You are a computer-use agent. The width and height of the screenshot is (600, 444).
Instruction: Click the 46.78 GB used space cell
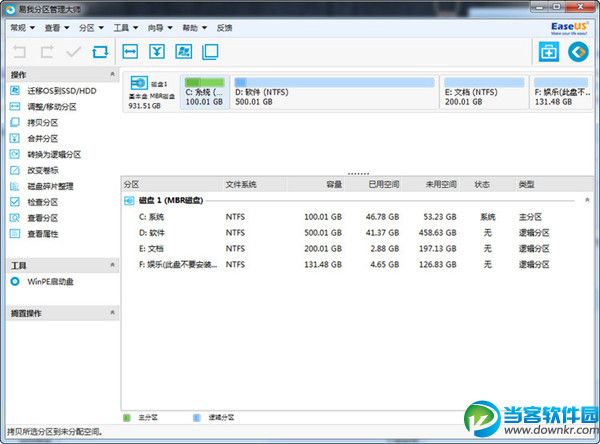[382, 217]
